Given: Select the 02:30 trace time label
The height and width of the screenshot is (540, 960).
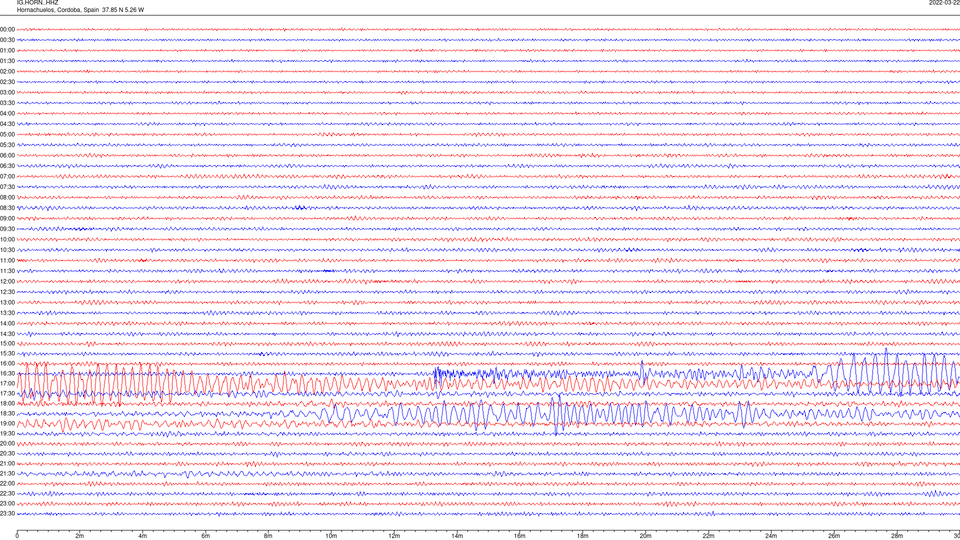Looking at the screenshot, I should click(x=7, y=82).
